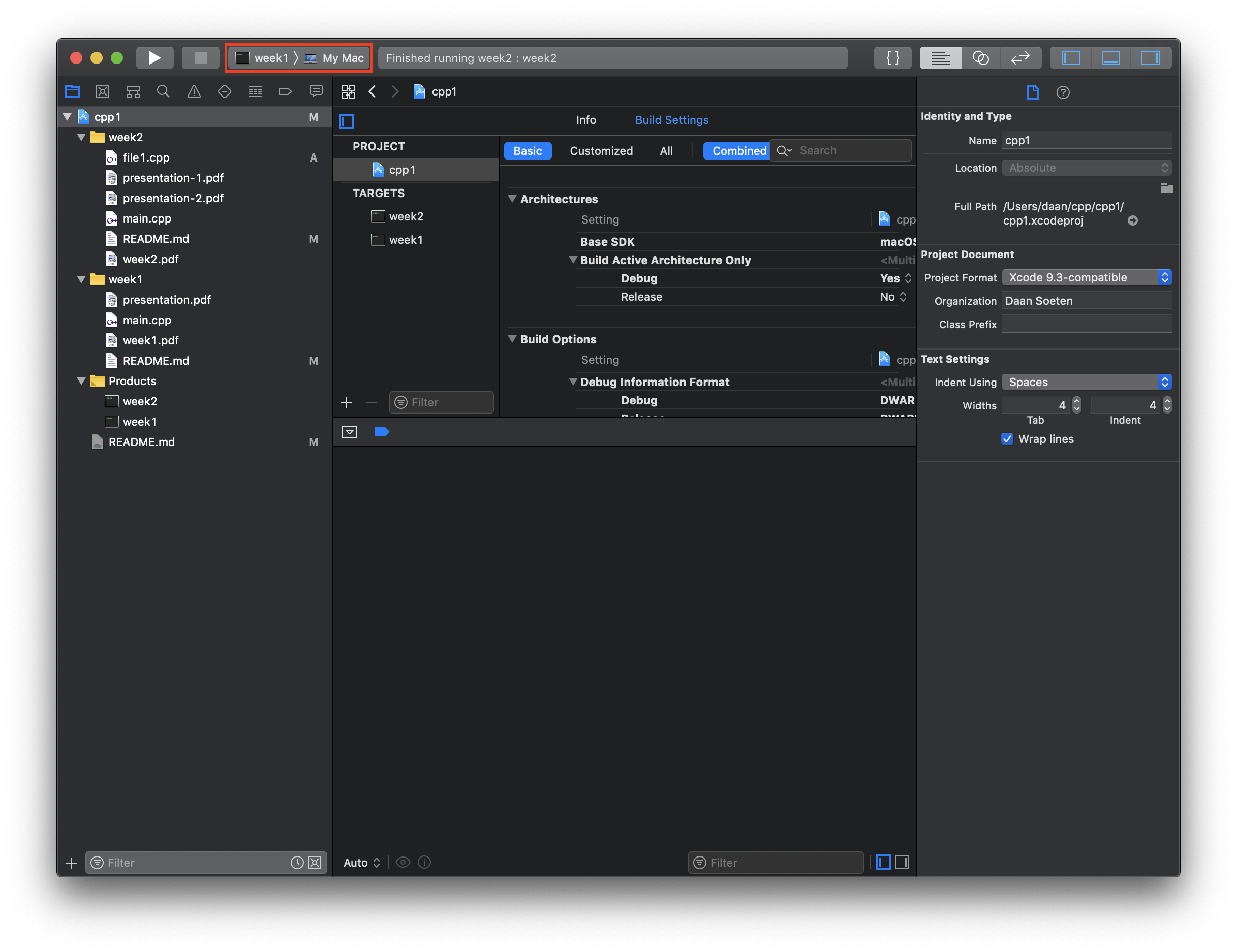Viewport: 1237px width, 952px height.
Task: Open the breakpoint navigator icon
Action: (285, 91)
